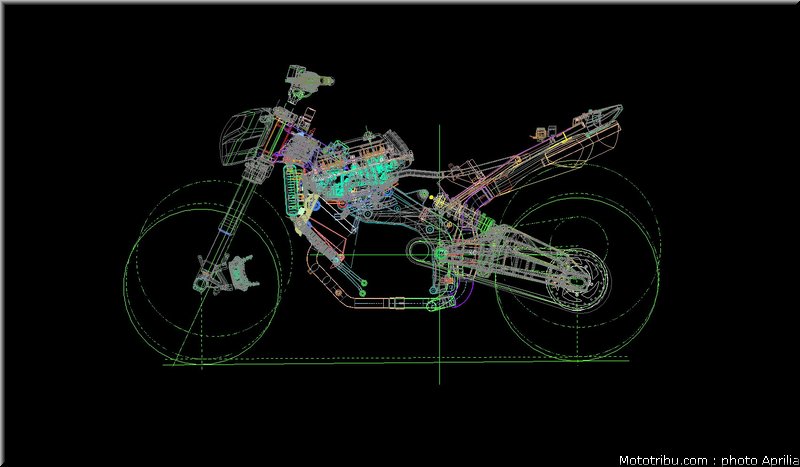Image resolution: width=800 pixels, height=467 pixels.
Task: Select the rear monoshock green spring
Action: [486, 223]
